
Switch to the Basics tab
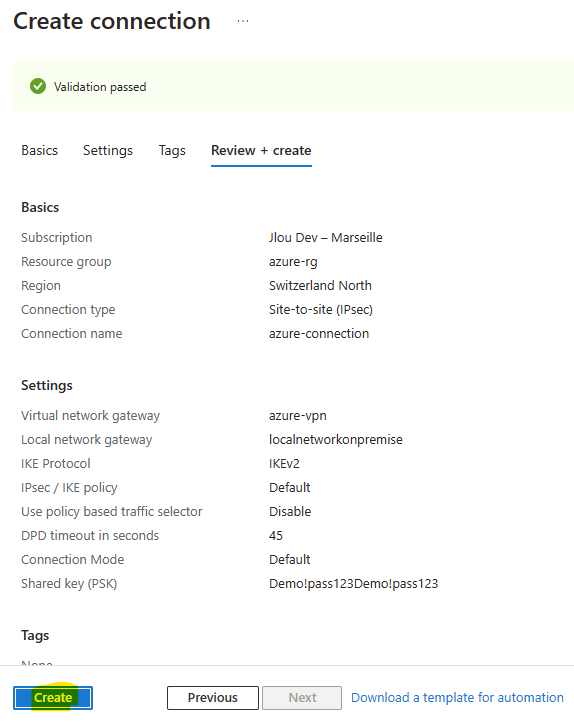[x=40, y=151]
